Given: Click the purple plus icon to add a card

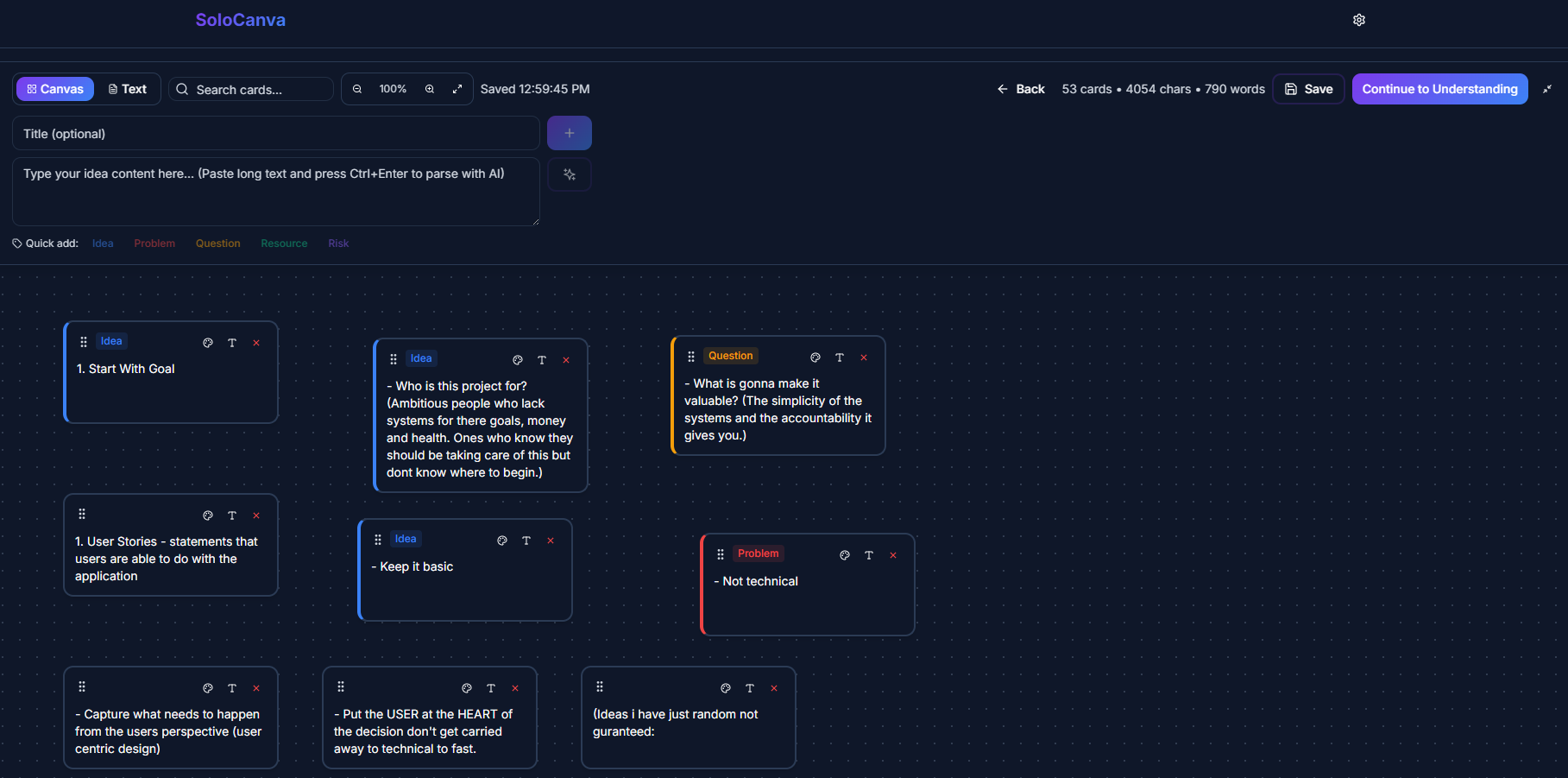Looking at the screenshot, I should [569, 133].
